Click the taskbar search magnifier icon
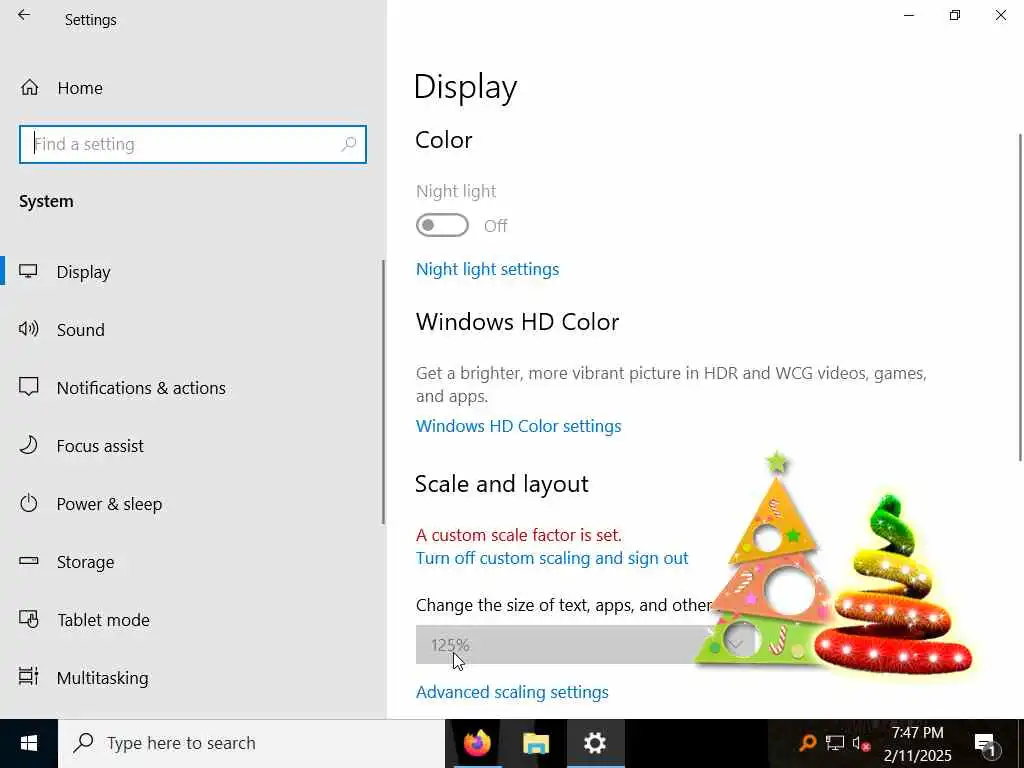The image size is (1024, 768). (83, 743)
